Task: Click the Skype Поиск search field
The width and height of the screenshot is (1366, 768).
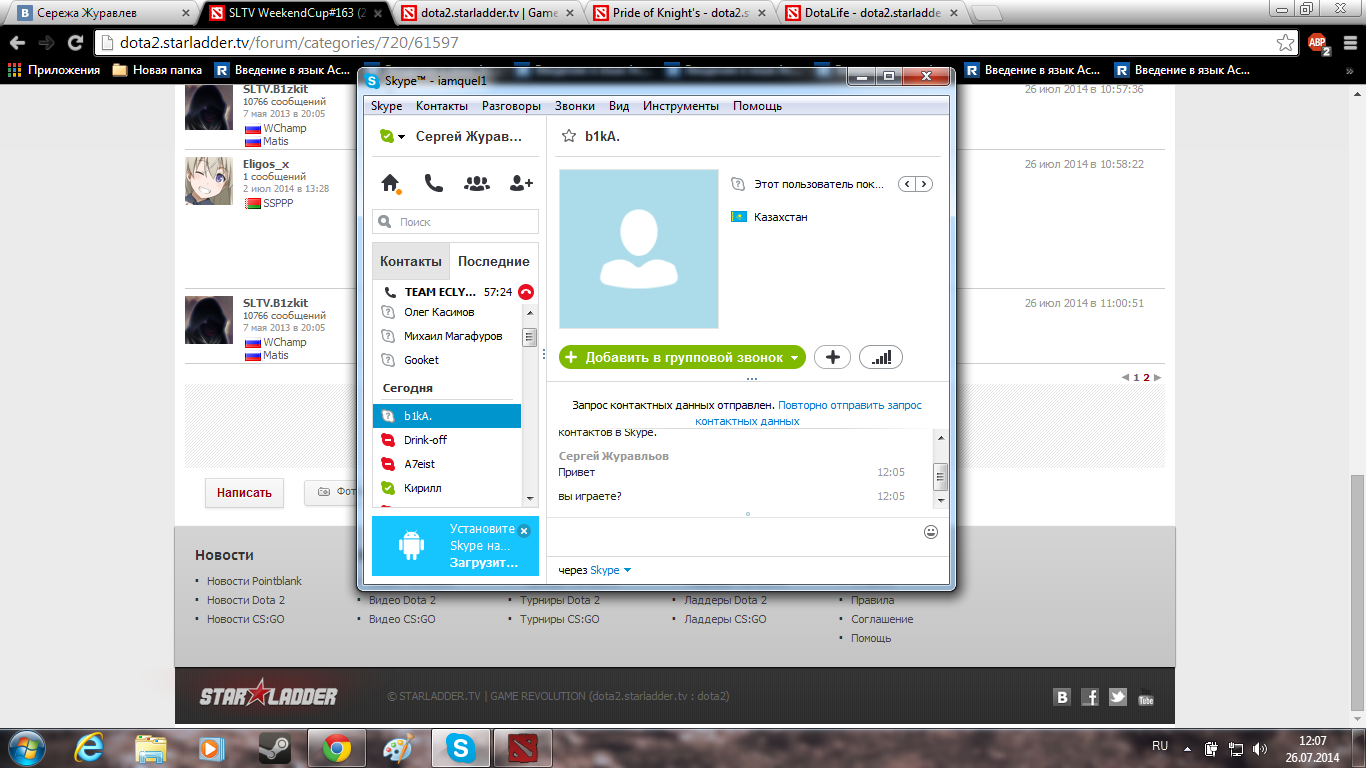Action: [455, 222]
